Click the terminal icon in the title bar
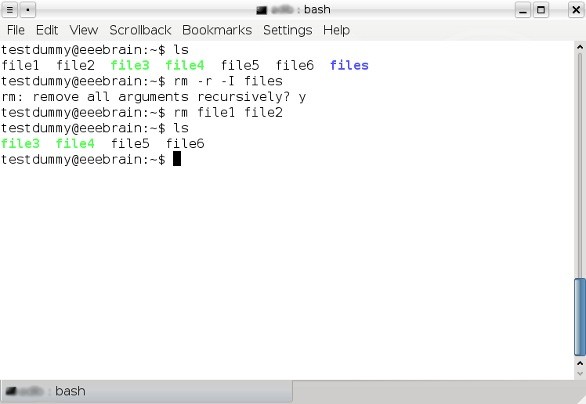Image resolution: width=586 pixels, height=404 pixels. 262,10
